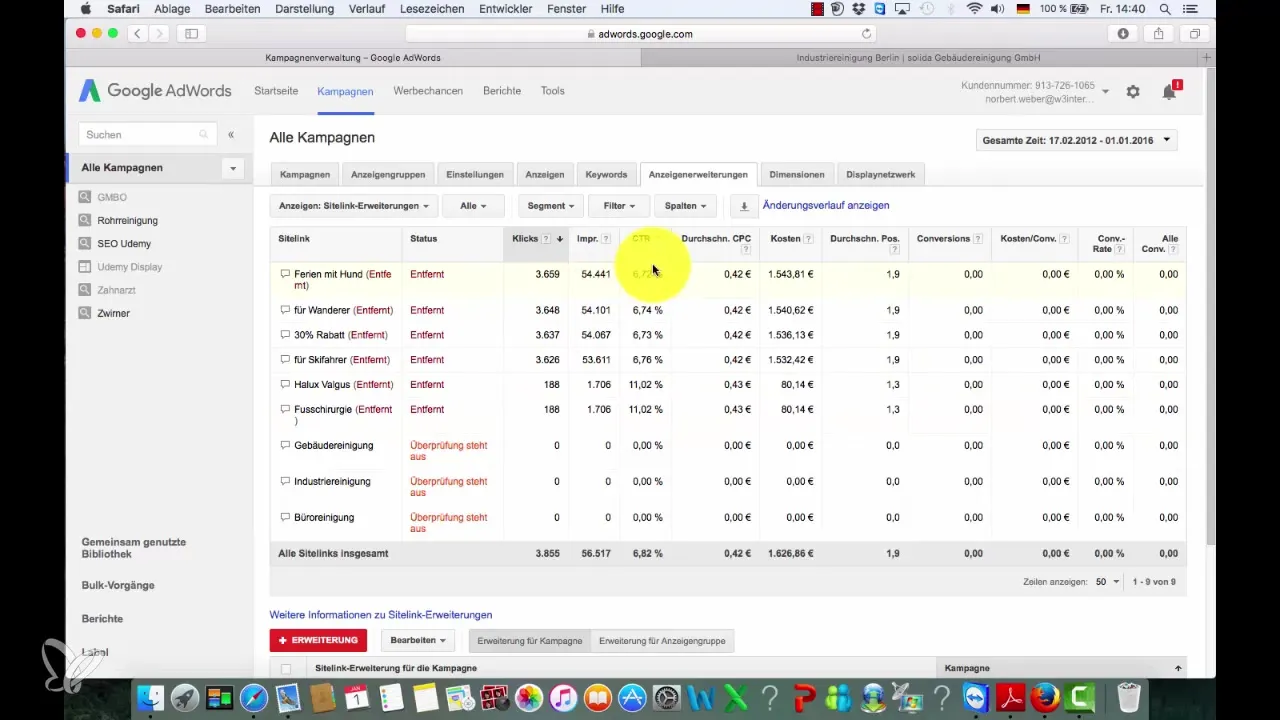Image resolution: width=1280 pixels, height=720 pixels.
Task: Switch to the Keywords tab
Action: 606,174
